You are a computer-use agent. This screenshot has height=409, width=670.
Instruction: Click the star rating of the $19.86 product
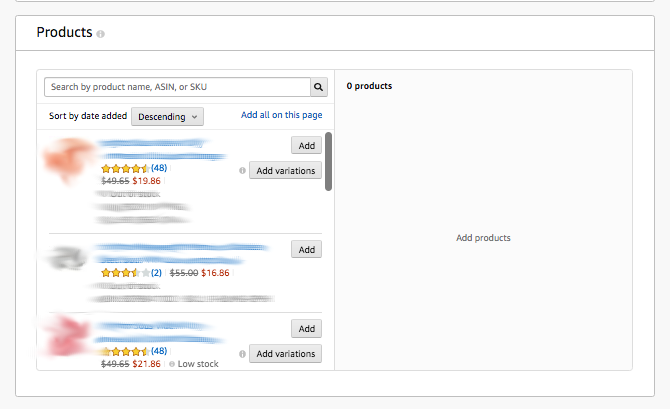125,168
